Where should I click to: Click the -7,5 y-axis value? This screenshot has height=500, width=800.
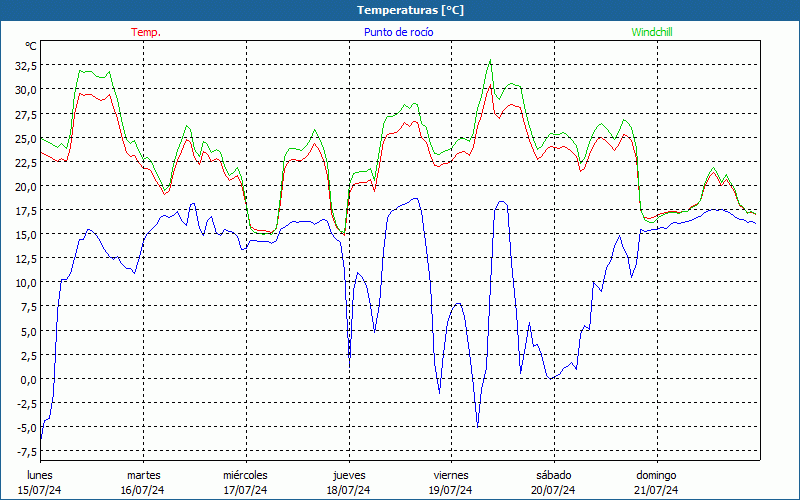(x=27, y=452)
